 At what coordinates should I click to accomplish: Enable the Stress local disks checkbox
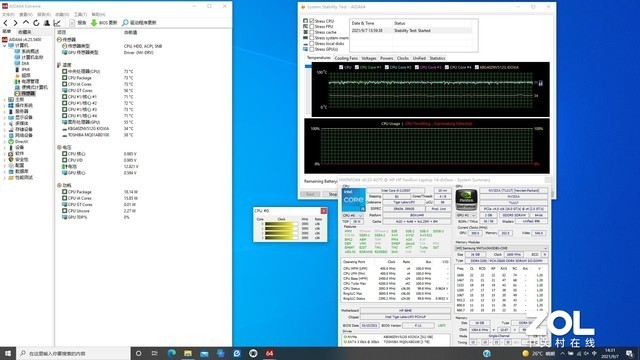pyautogui.click(x=312, y=44)
